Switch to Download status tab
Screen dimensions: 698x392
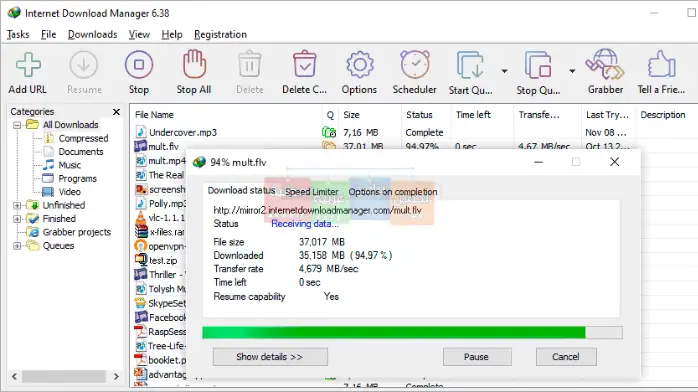coord(241,190)
